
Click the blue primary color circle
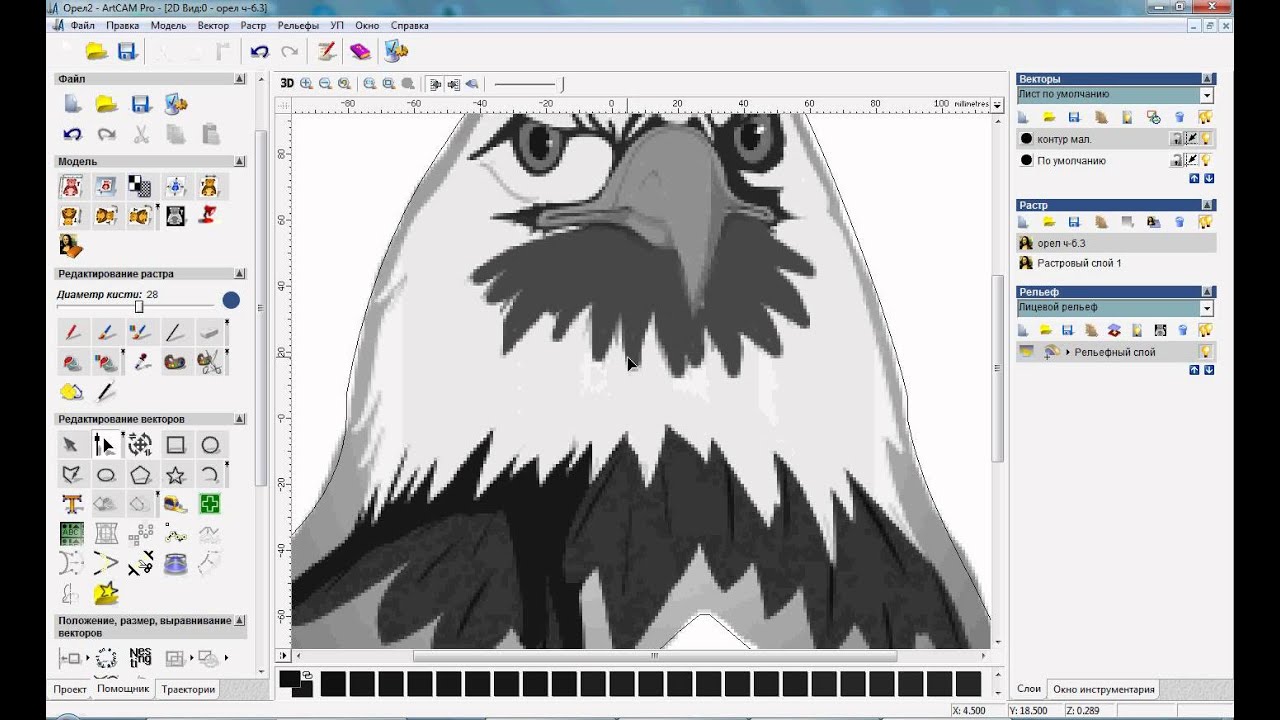click(x=231, y=300)
